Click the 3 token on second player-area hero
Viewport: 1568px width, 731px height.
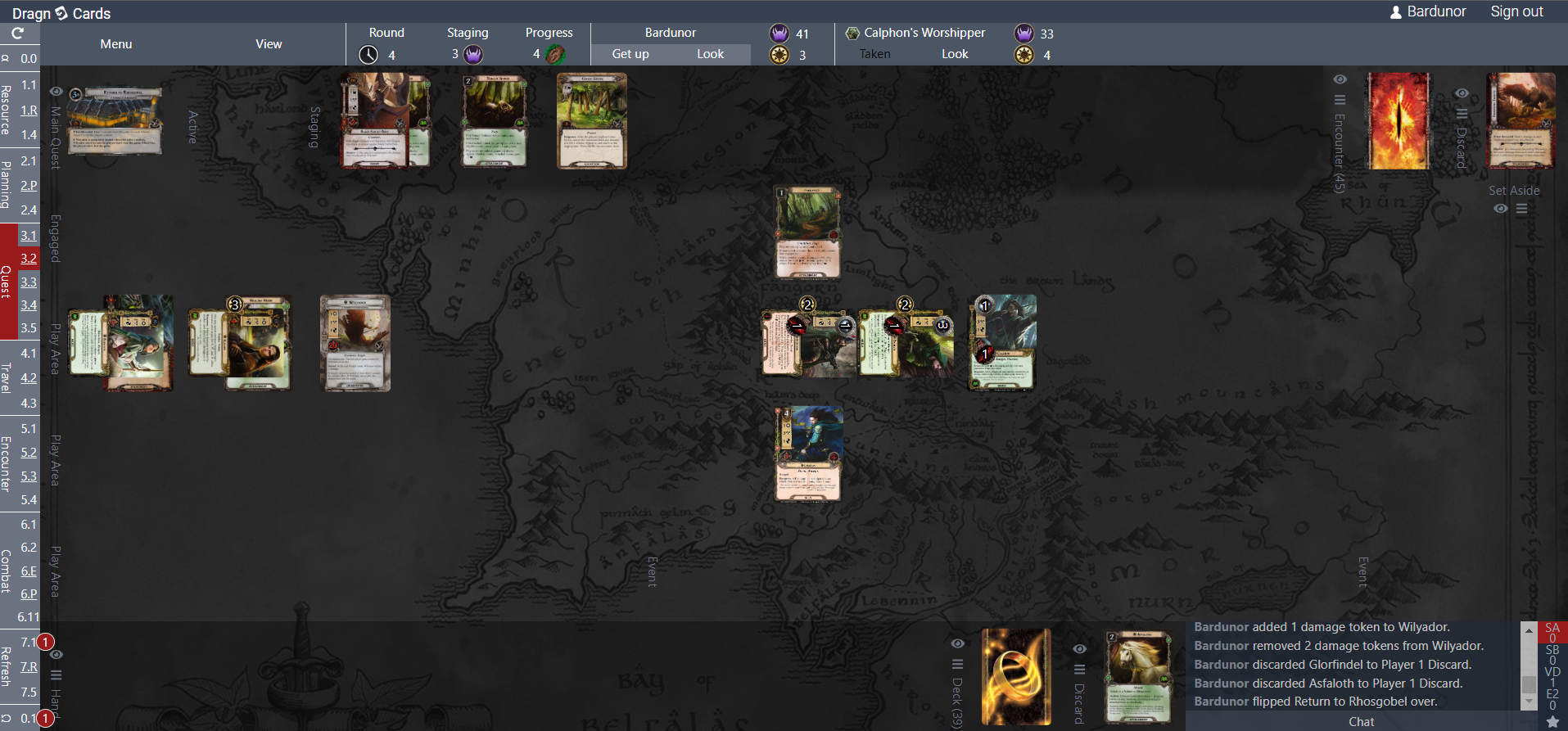point(234,305)
